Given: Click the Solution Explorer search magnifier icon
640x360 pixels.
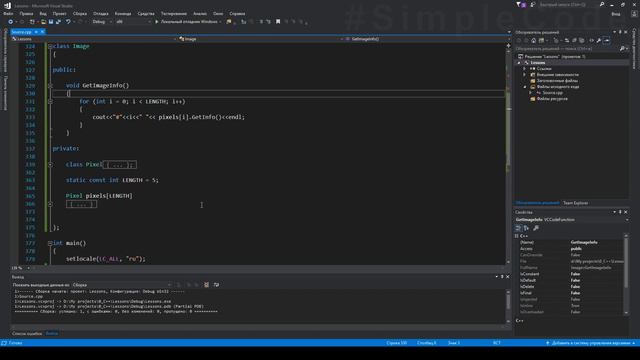Looking at the screenshot, I should tap(622, 49).
